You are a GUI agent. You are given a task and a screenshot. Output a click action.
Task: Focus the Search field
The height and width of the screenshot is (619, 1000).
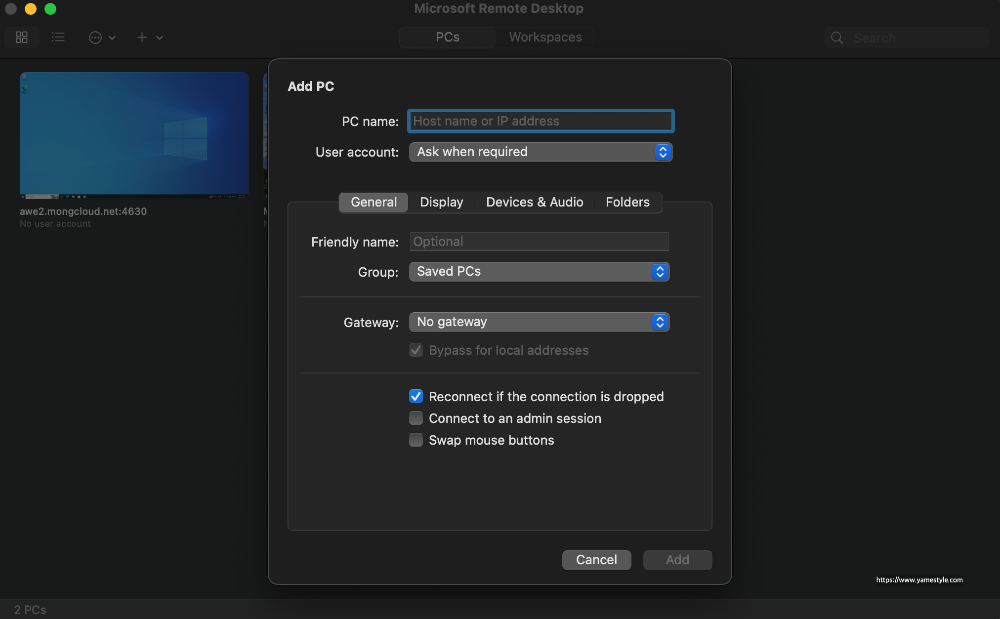(906, 38)
